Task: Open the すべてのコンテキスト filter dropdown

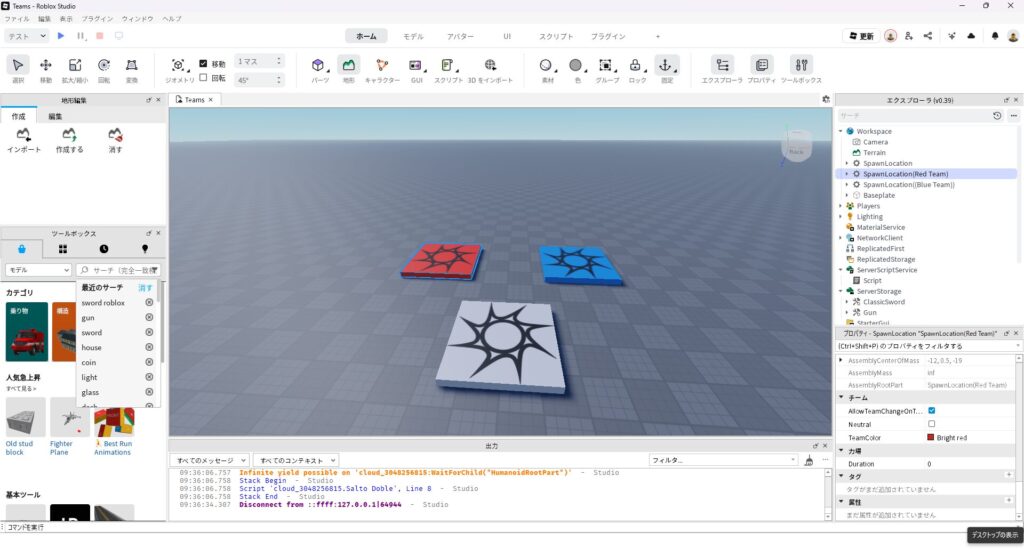Action: (x=296, y=460)
